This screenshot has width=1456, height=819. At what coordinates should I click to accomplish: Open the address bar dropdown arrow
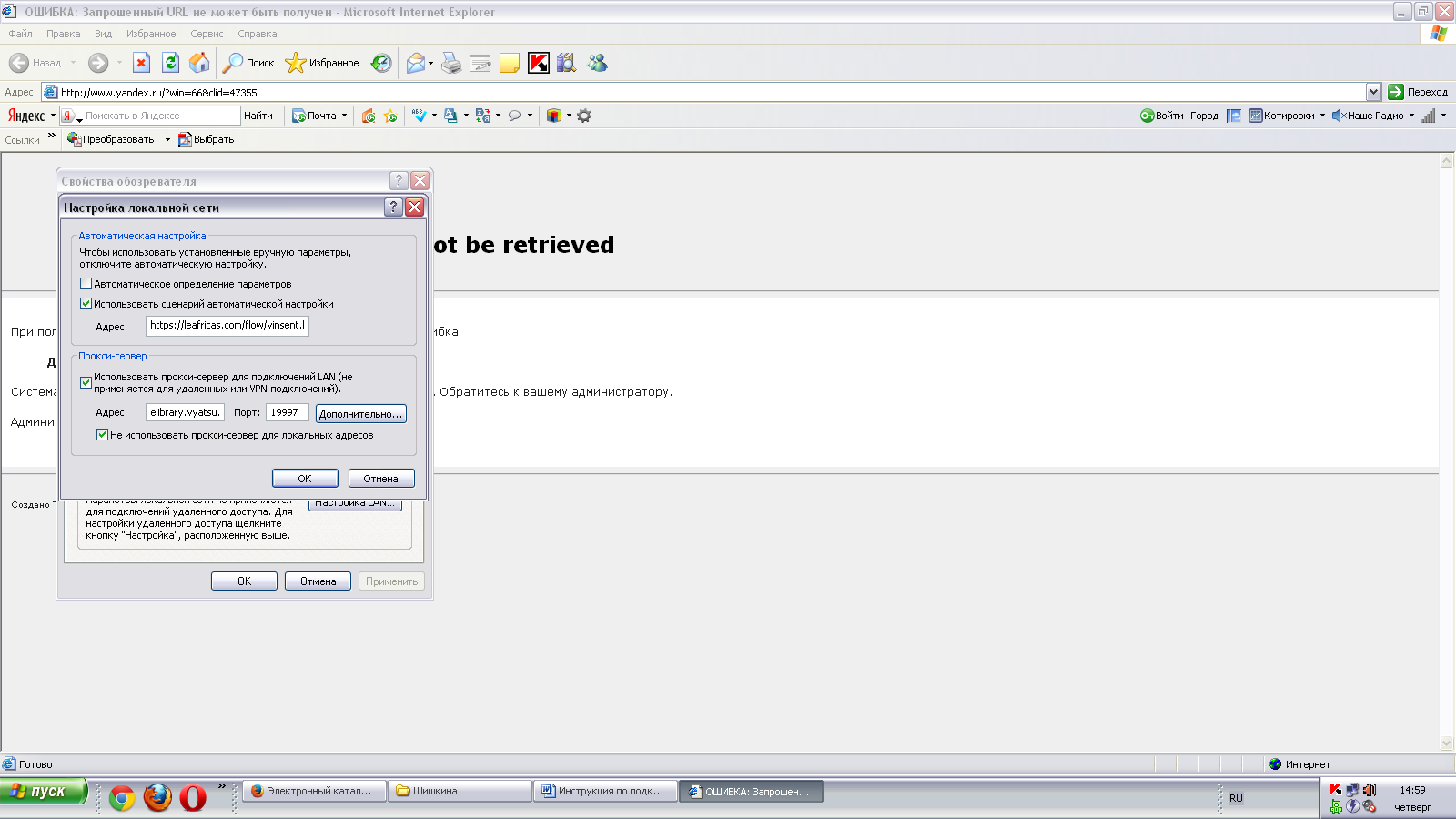tap(1373, 92)
